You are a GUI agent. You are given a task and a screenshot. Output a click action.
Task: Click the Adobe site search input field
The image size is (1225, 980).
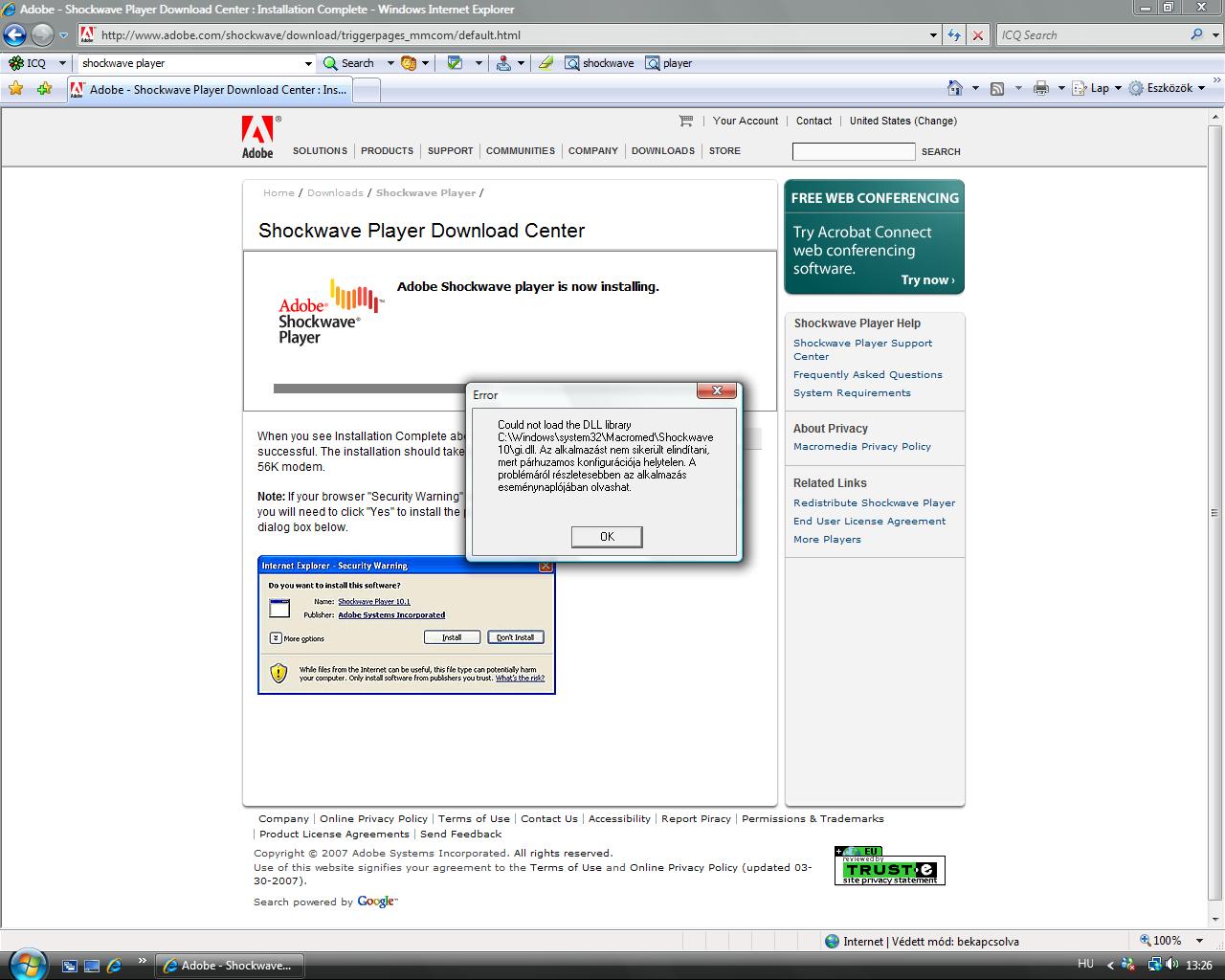(853, 151)
